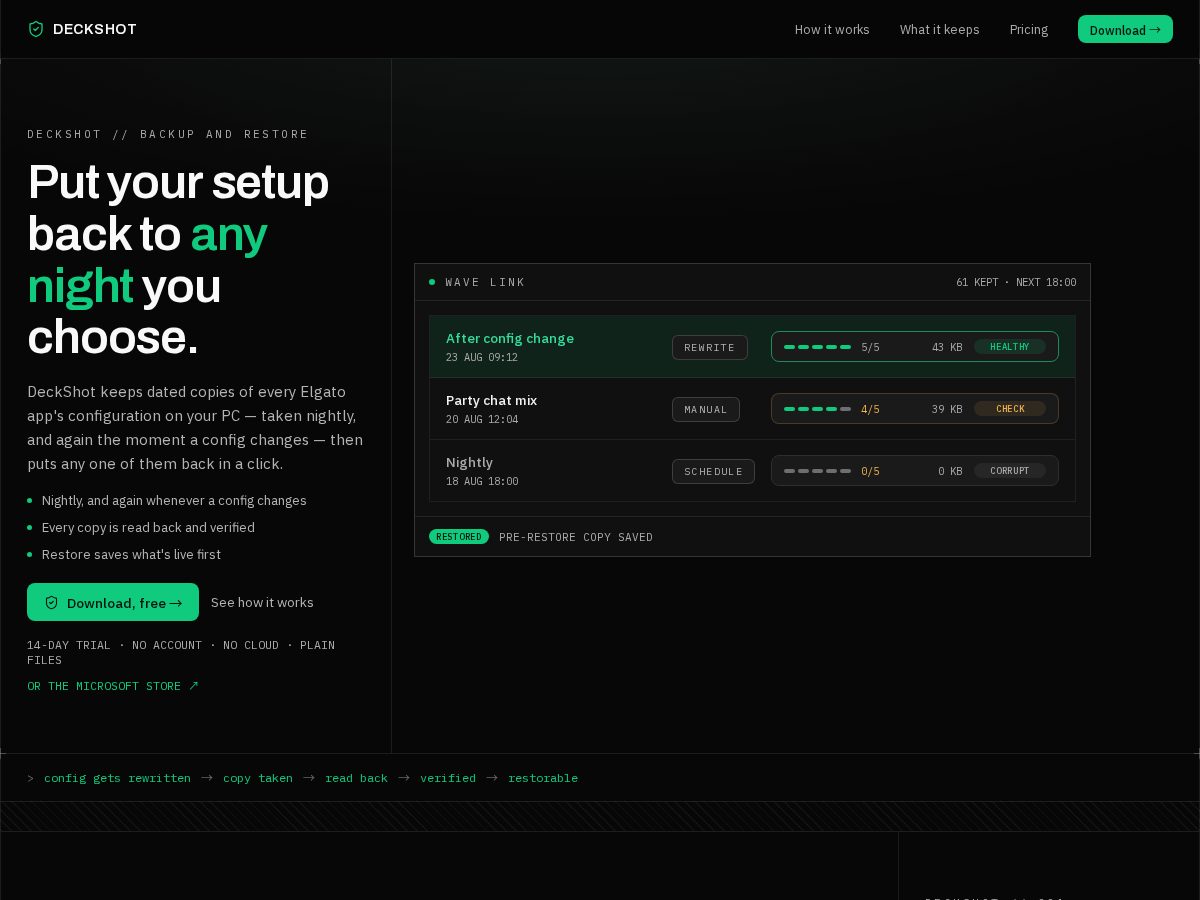
Task: Click the green RESTORED badge
Action: [x=459, y=537]
